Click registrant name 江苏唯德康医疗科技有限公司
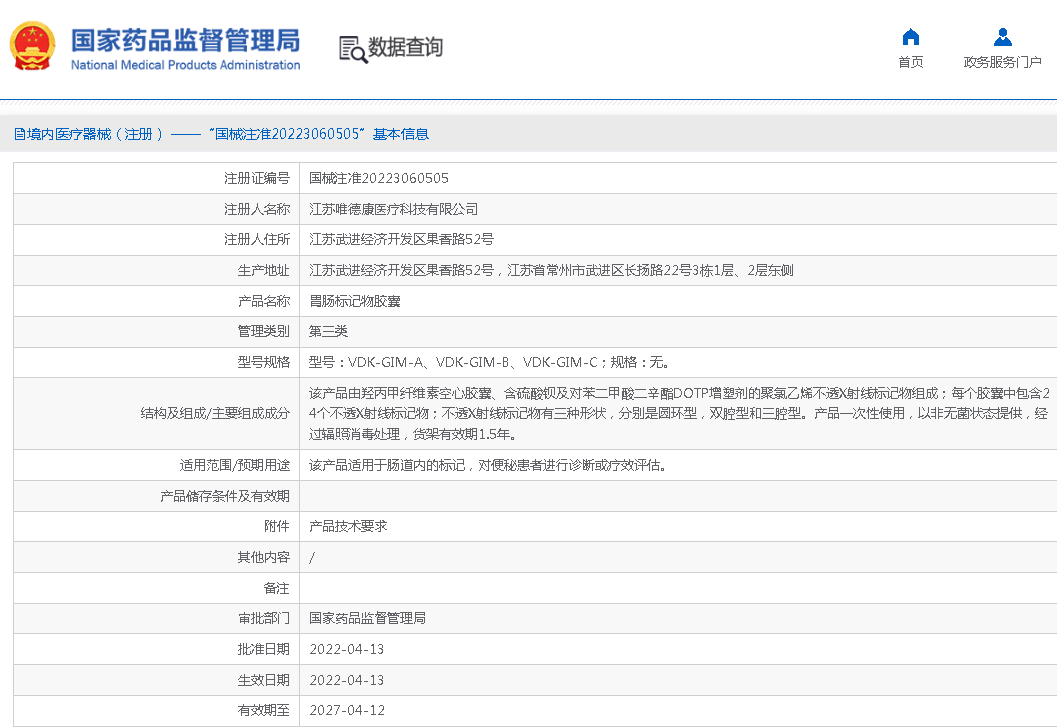 pyautogui.click(x=394, y=209)
